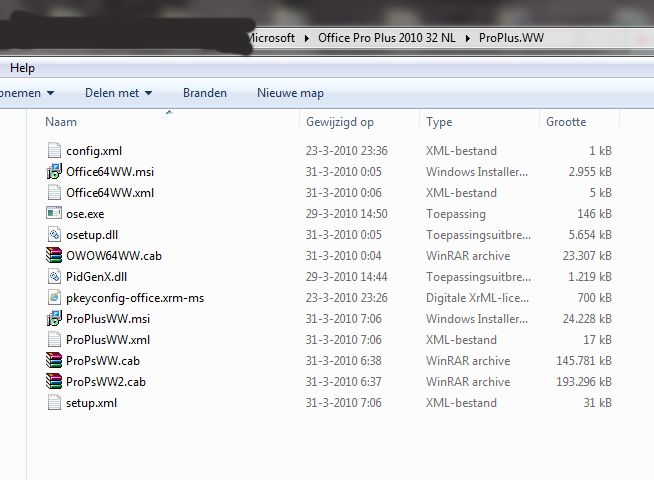Click the ose.exe application icon

coord(54,214)
